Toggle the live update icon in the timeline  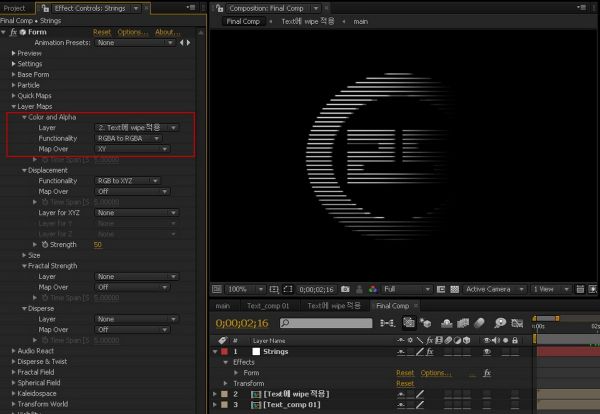tap(409, 323)
